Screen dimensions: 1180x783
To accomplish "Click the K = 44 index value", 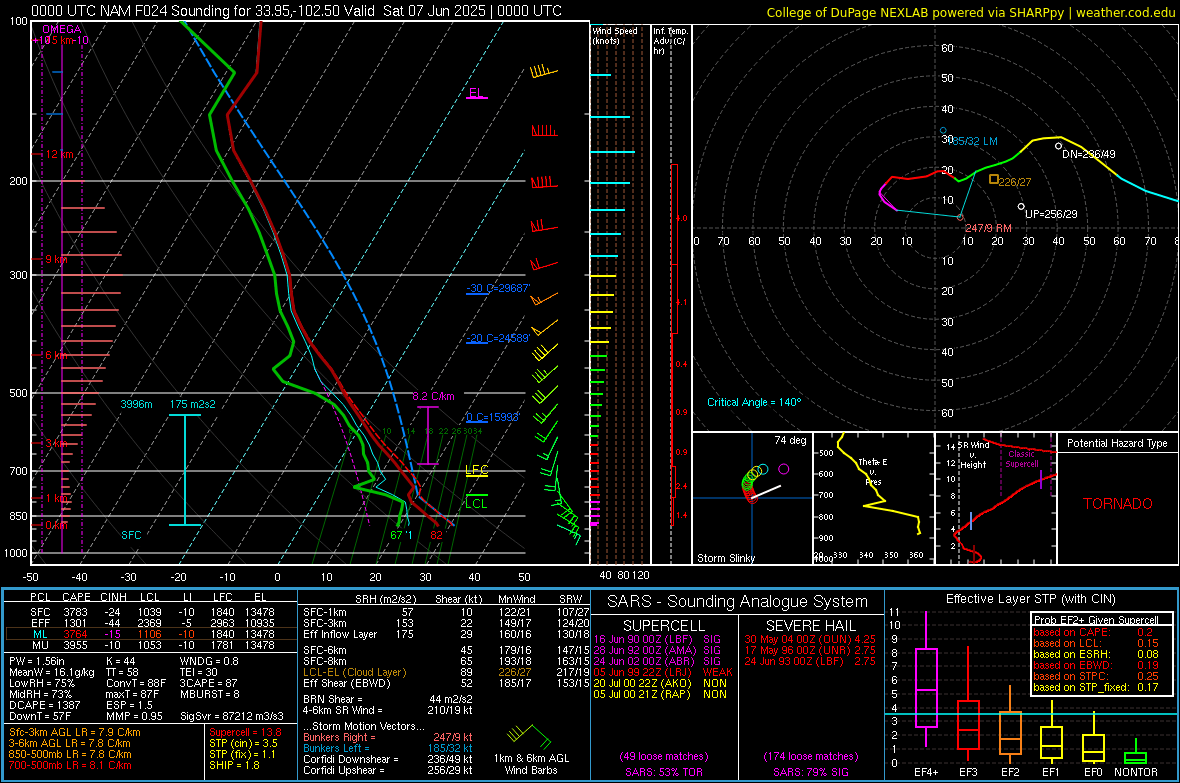I will click(120, 661).
